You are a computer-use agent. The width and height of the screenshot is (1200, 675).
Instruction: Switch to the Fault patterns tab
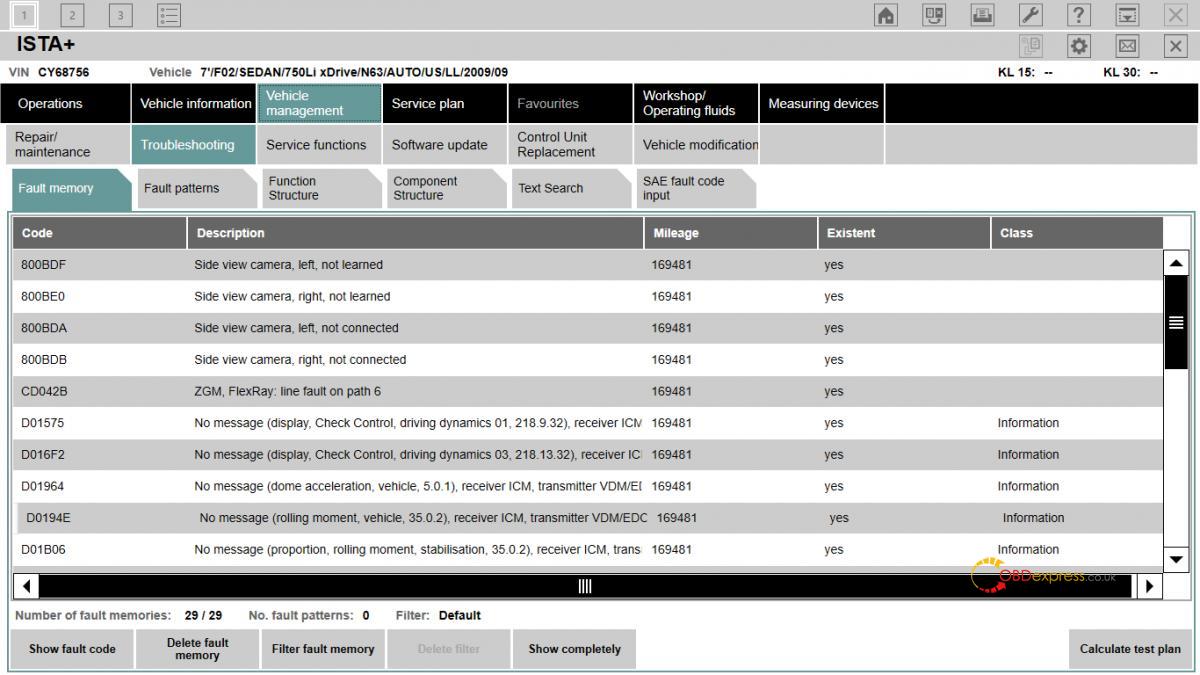pyautogui.click(x=196, y=189)
